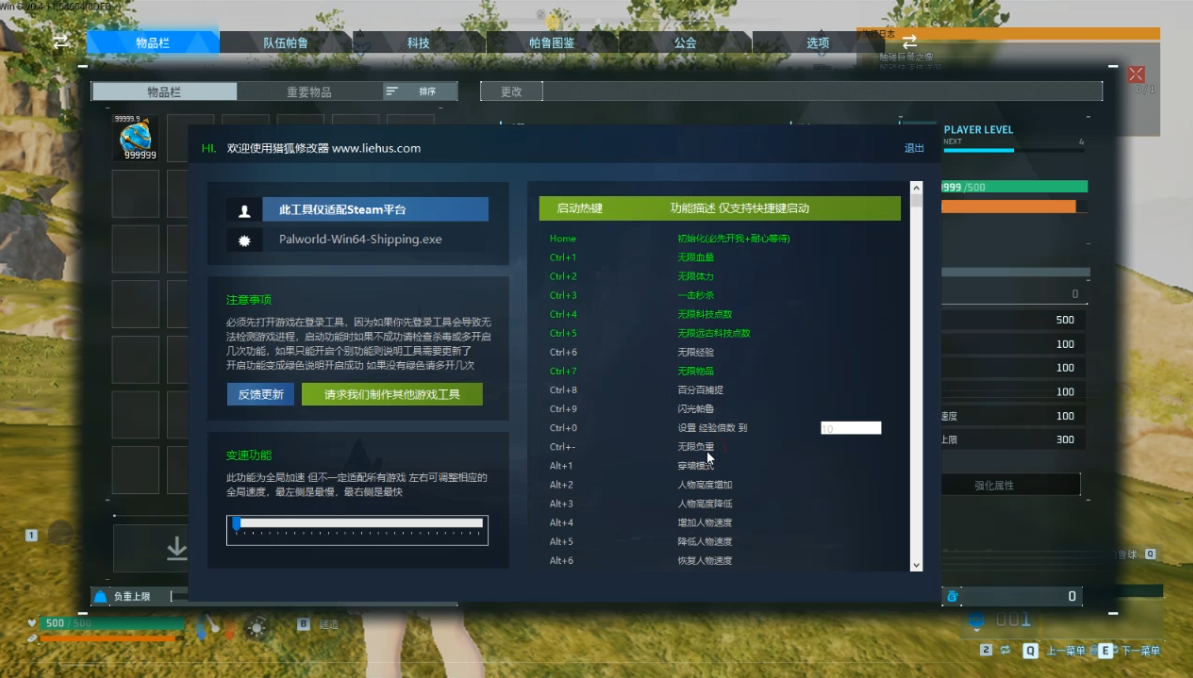Click the PLAYER LEVEL heading
Image resolution: width=1193 pixels, height=678 pixels.
click(x=978, y=129)
